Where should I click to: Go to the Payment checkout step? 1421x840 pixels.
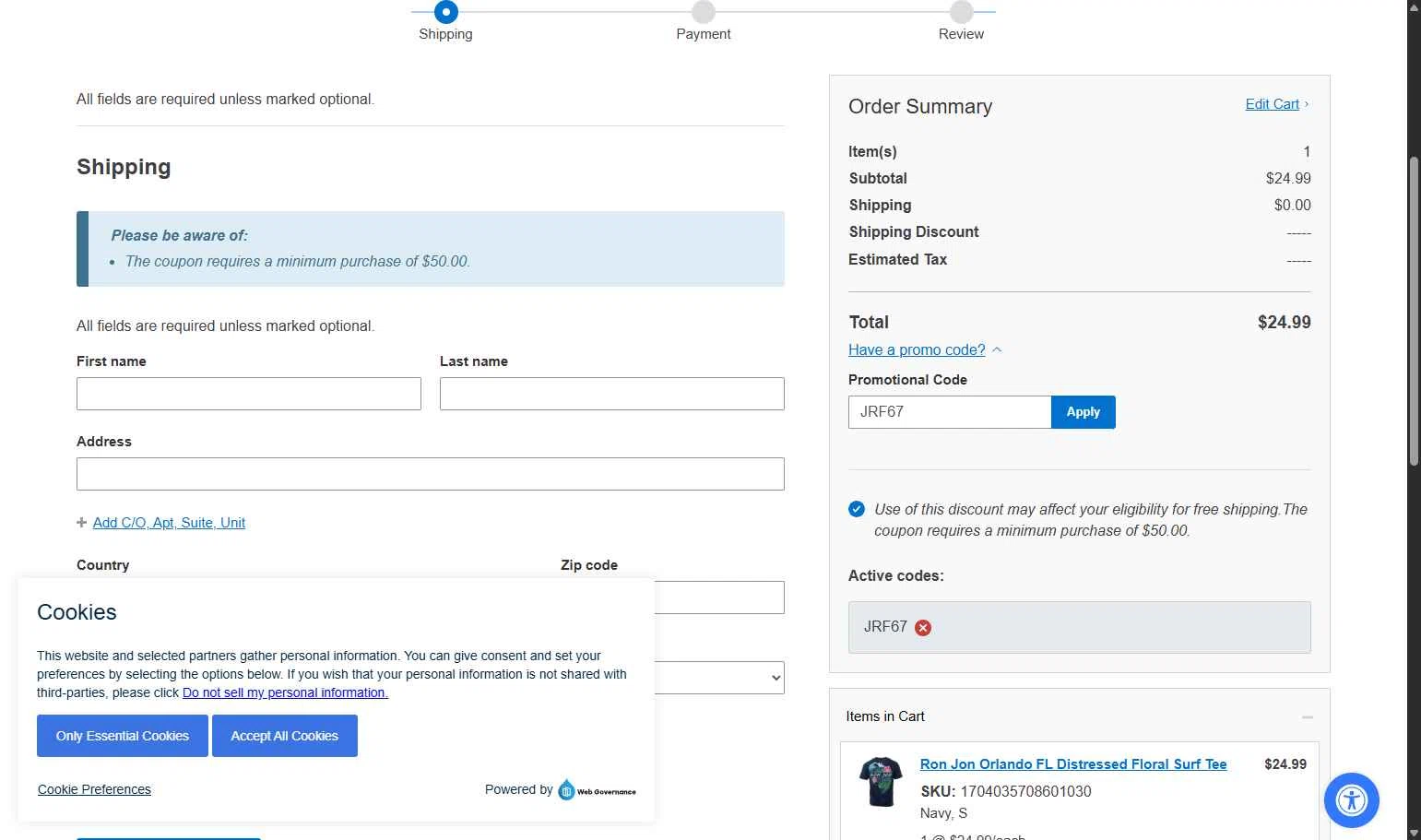[x=704, y=12]
